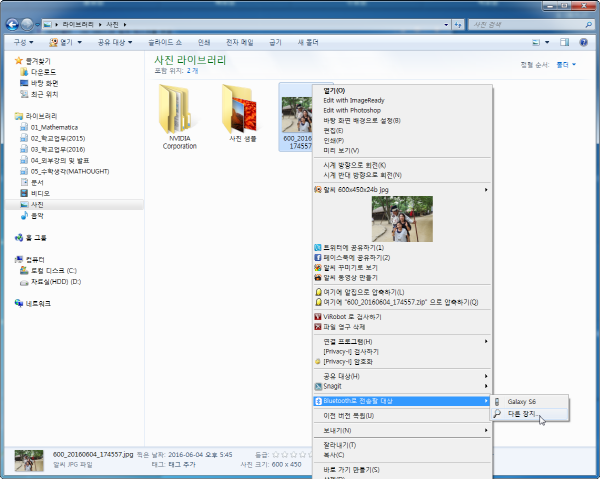Viewport: 600px width, 479px height.
Task: Choose Edit with Photoshop
Action: [x=402, y=111]
